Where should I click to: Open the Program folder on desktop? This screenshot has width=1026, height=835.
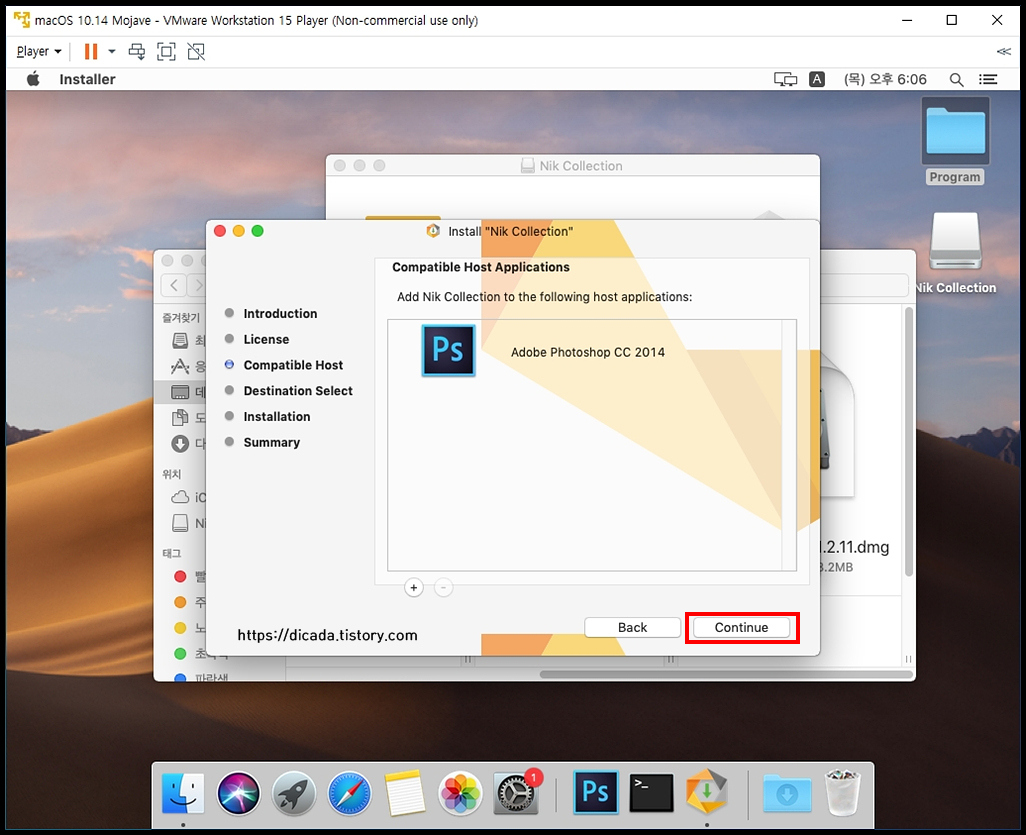coord(955,140)
